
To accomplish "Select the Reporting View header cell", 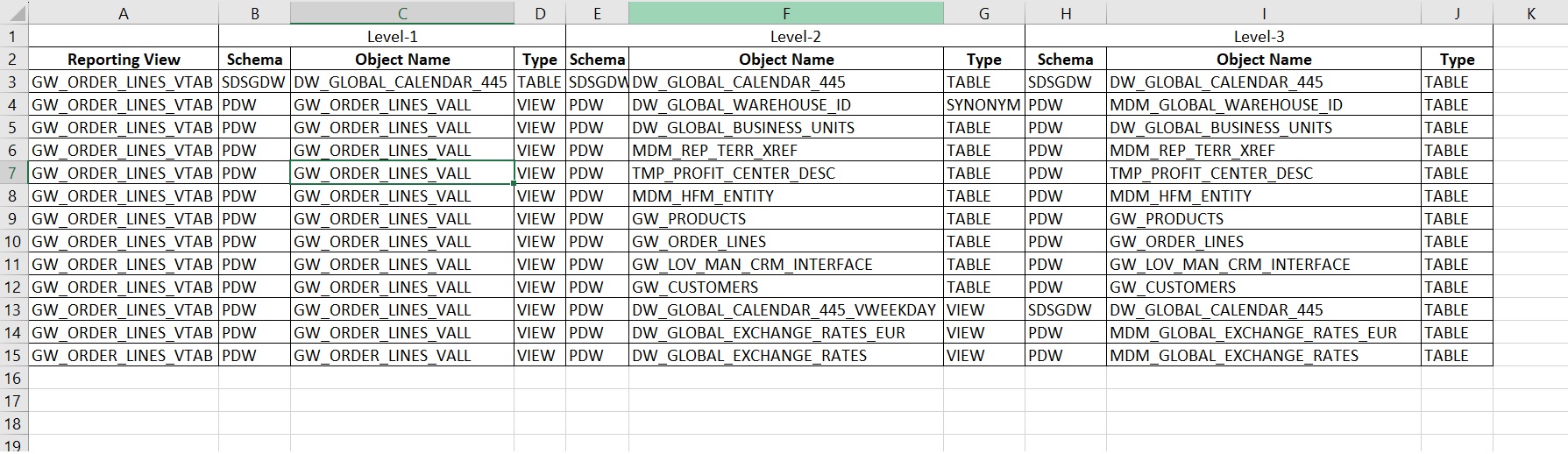I will click(x=124, y=59).
